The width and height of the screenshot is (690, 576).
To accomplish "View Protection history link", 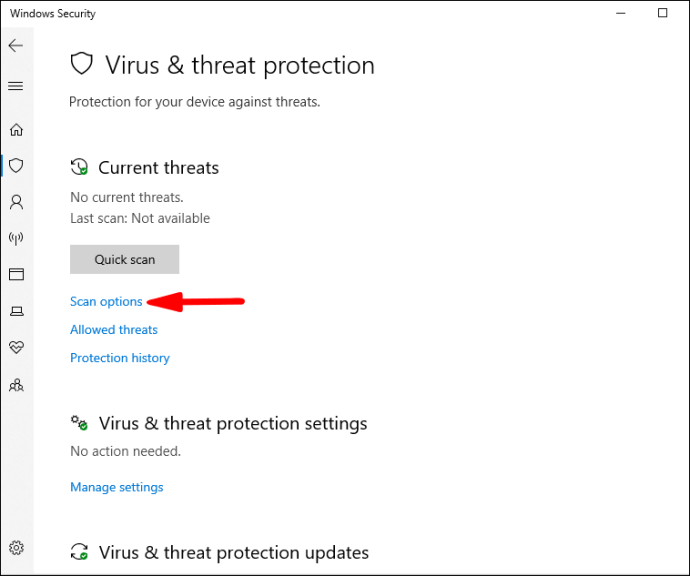I will pyautogui.click(x=120, y=358).
